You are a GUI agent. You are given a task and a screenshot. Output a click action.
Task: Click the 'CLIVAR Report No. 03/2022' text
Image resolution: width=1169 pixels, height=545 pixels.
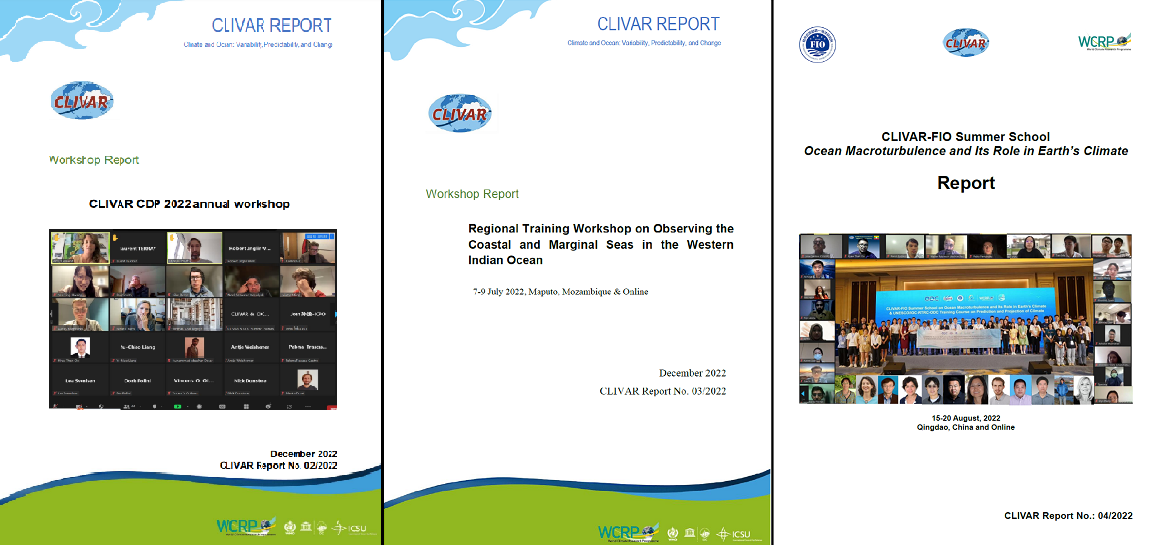click(x=662, y=391)
